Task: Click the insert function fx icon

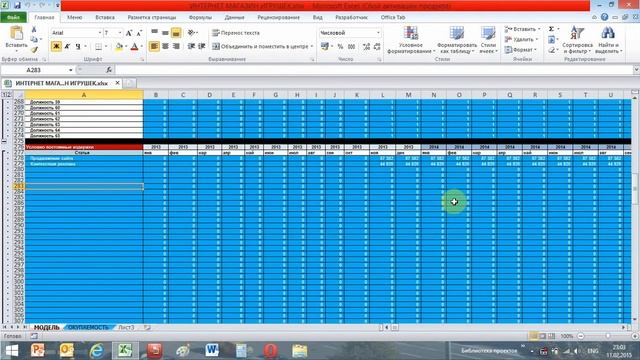Action: pos(109,70)
